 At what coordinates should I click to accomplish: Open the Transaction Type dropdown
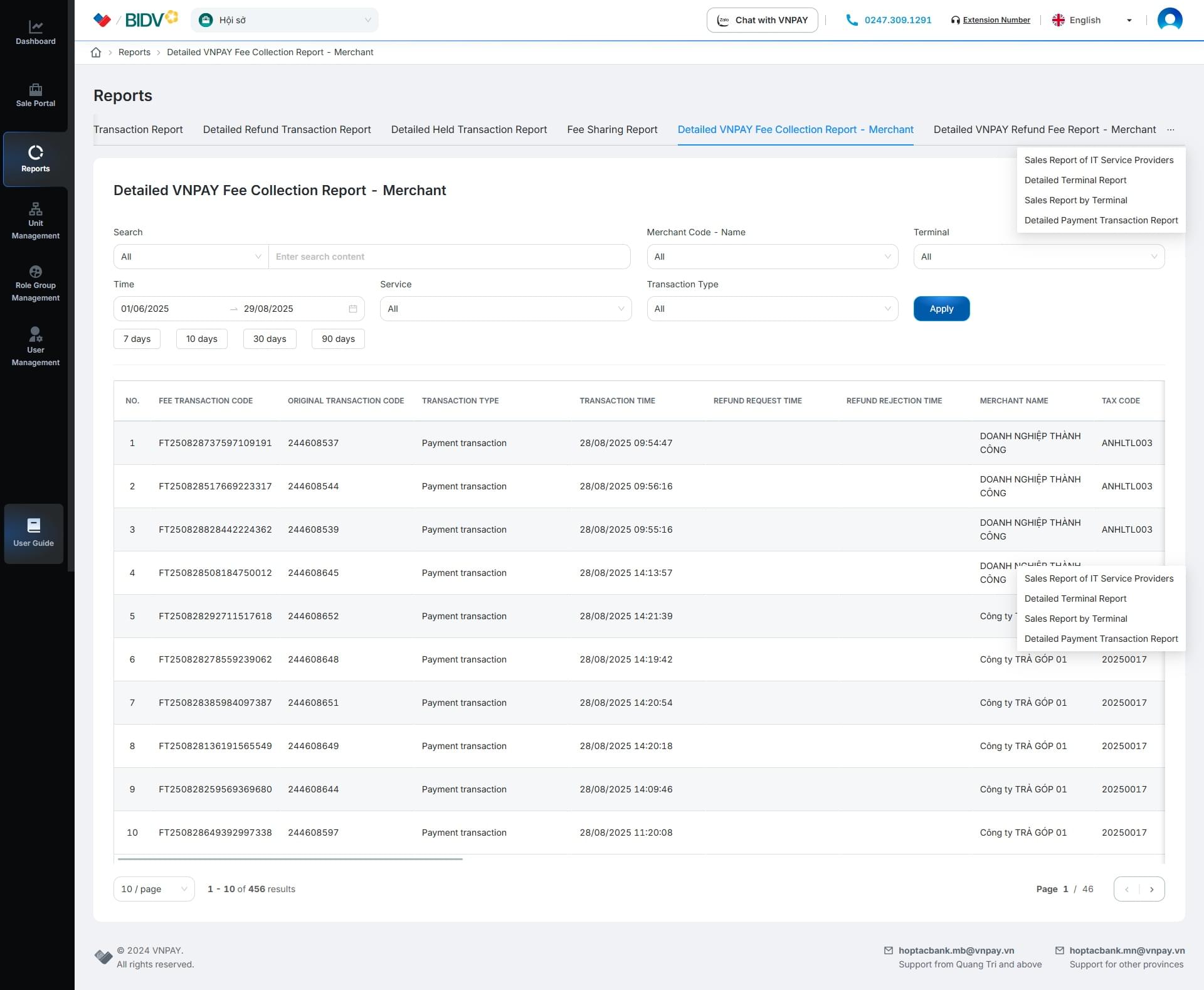[x=772, y=309]
